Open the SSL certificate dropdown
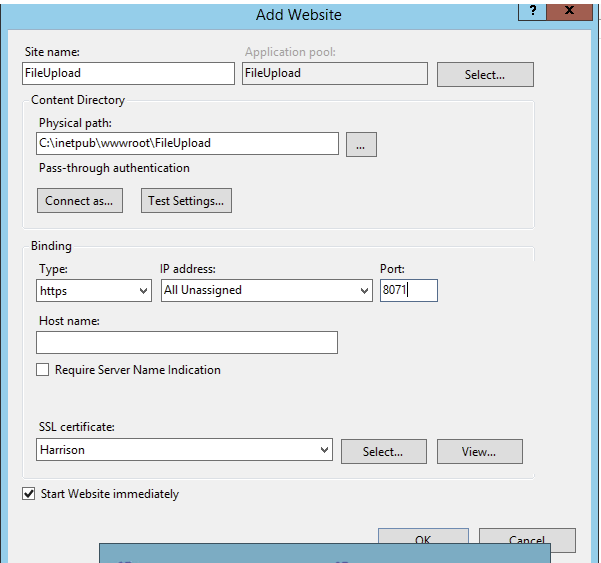The height and width of the screenshot is (563, 601). click(x=185, y=451)
